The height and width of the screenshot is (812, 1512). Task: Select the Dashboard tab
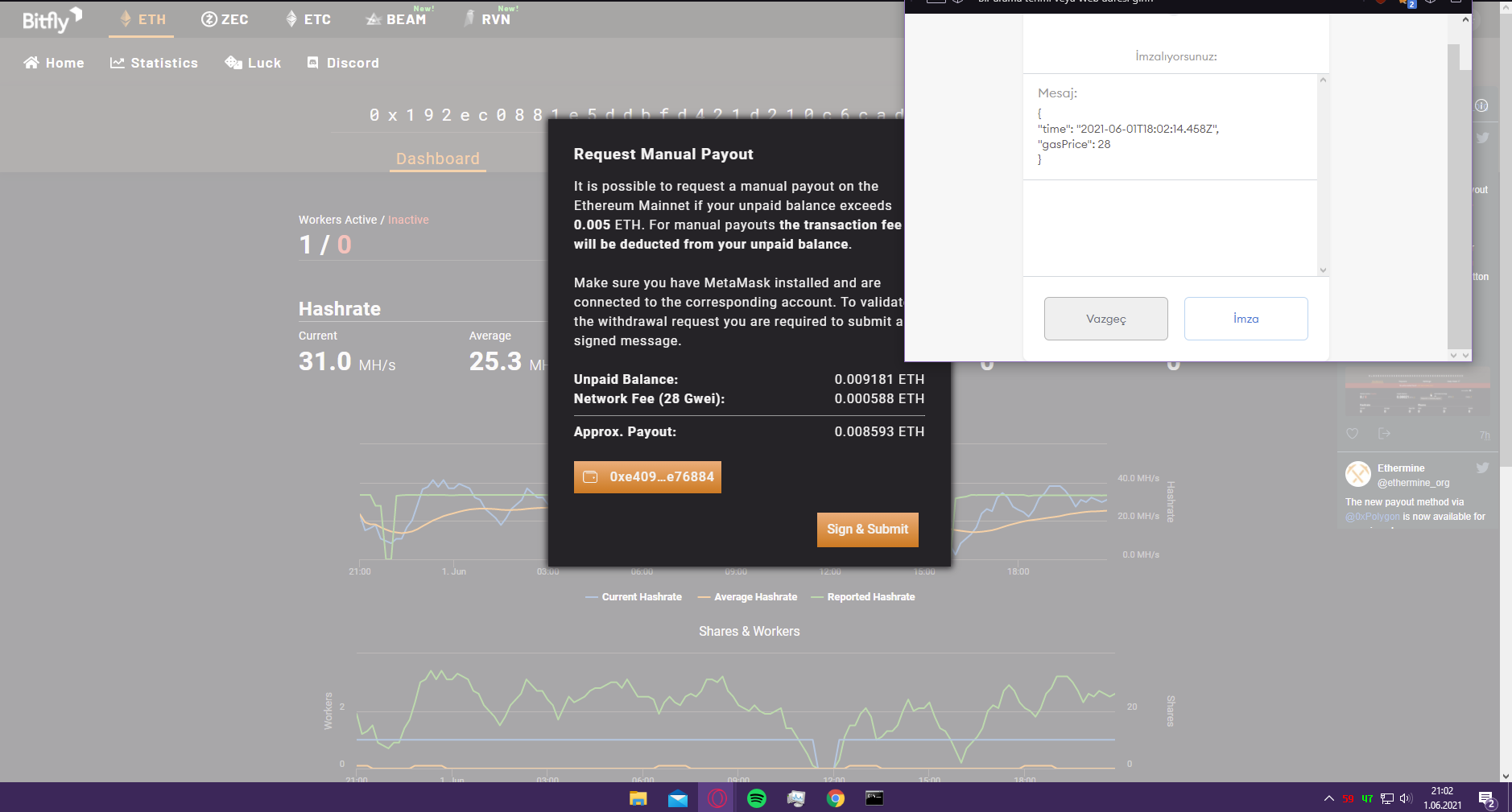[438, 159]
